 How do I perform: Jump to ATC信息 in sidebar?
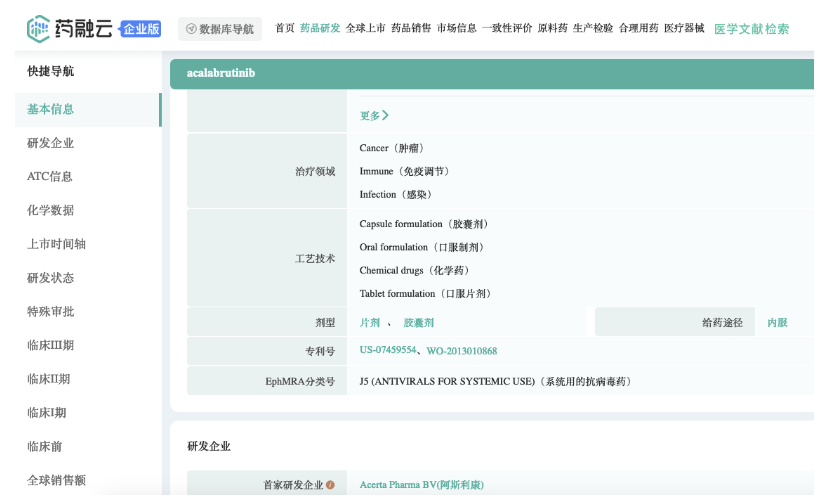50,177
